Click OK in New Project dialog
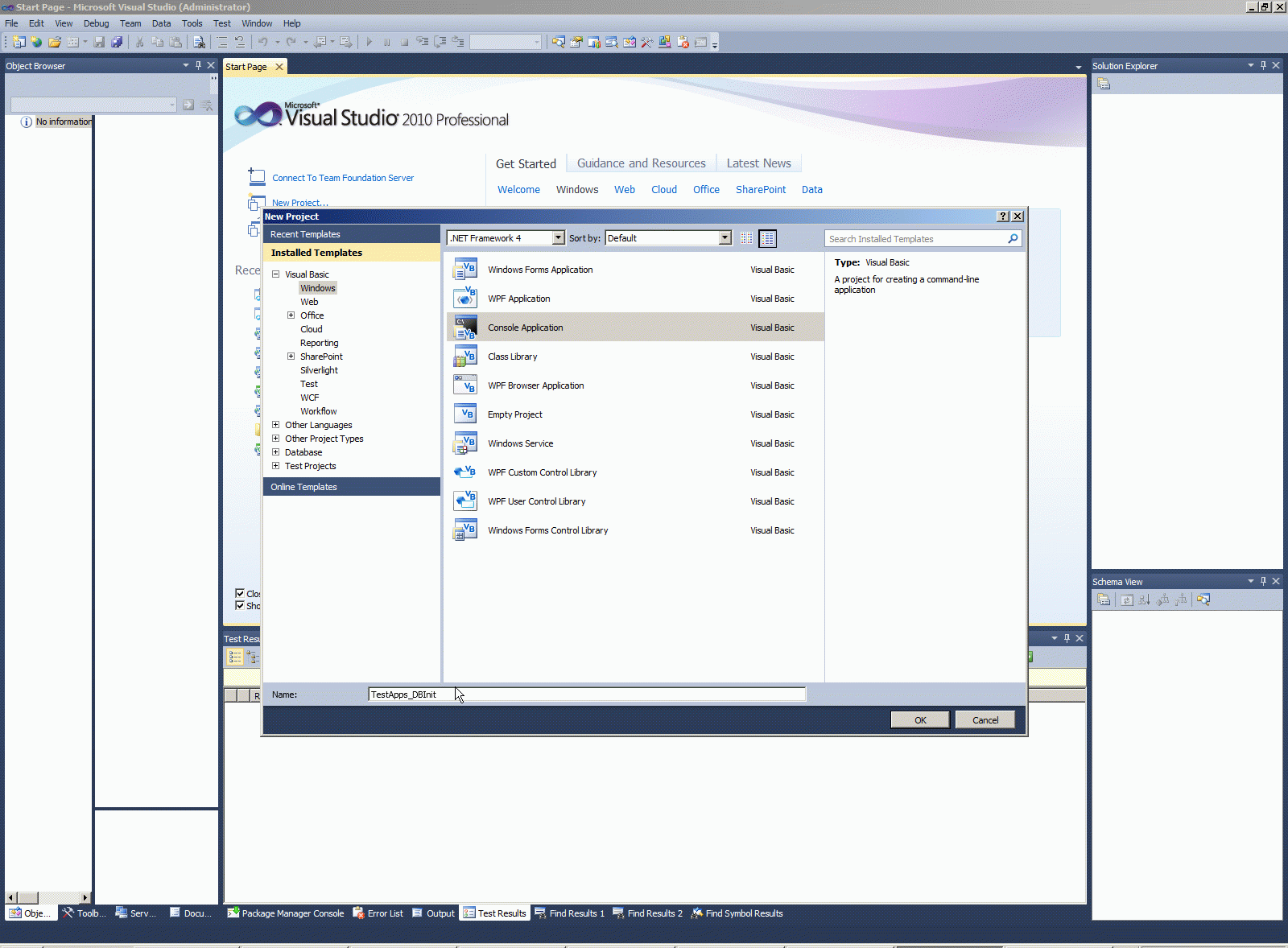 (x=920, y=720)
